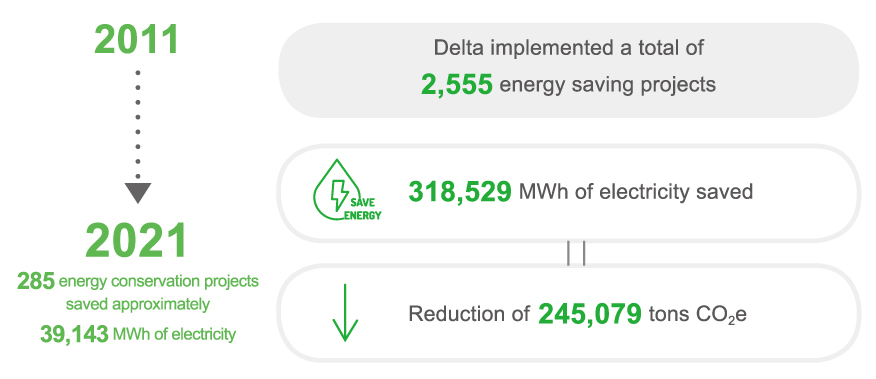Viewport: 876px width, 379px height.
Task: Click the 285 energy conservation projects text
Action: click(138, 281)
